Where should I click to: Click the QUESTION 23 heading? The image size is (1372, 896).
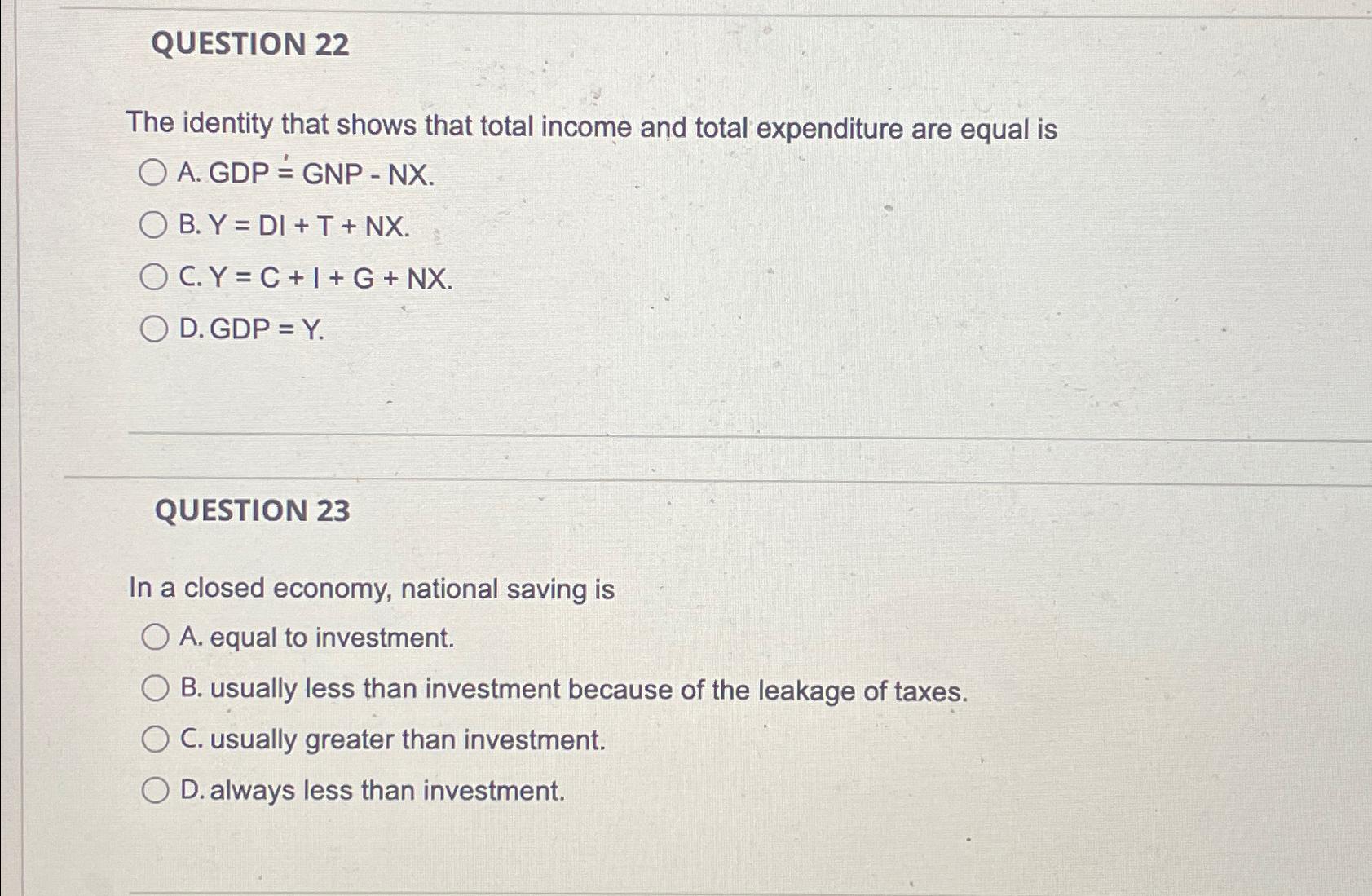tap(255, 510)
